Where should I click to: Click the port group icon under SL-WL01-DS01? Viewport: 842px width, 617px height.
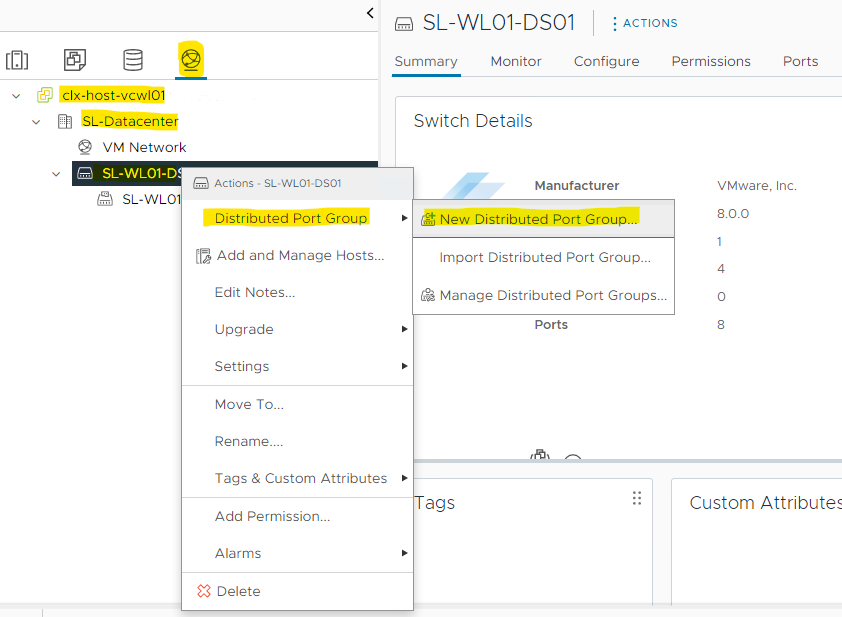coord(105,199)
